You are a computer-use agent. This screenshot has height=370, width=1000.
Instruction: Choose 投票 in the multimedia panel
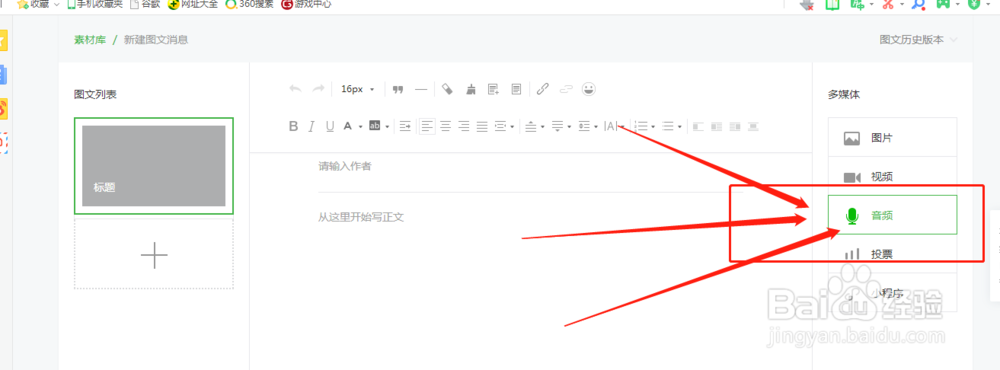pyautogui.click(x=893, y=254)
